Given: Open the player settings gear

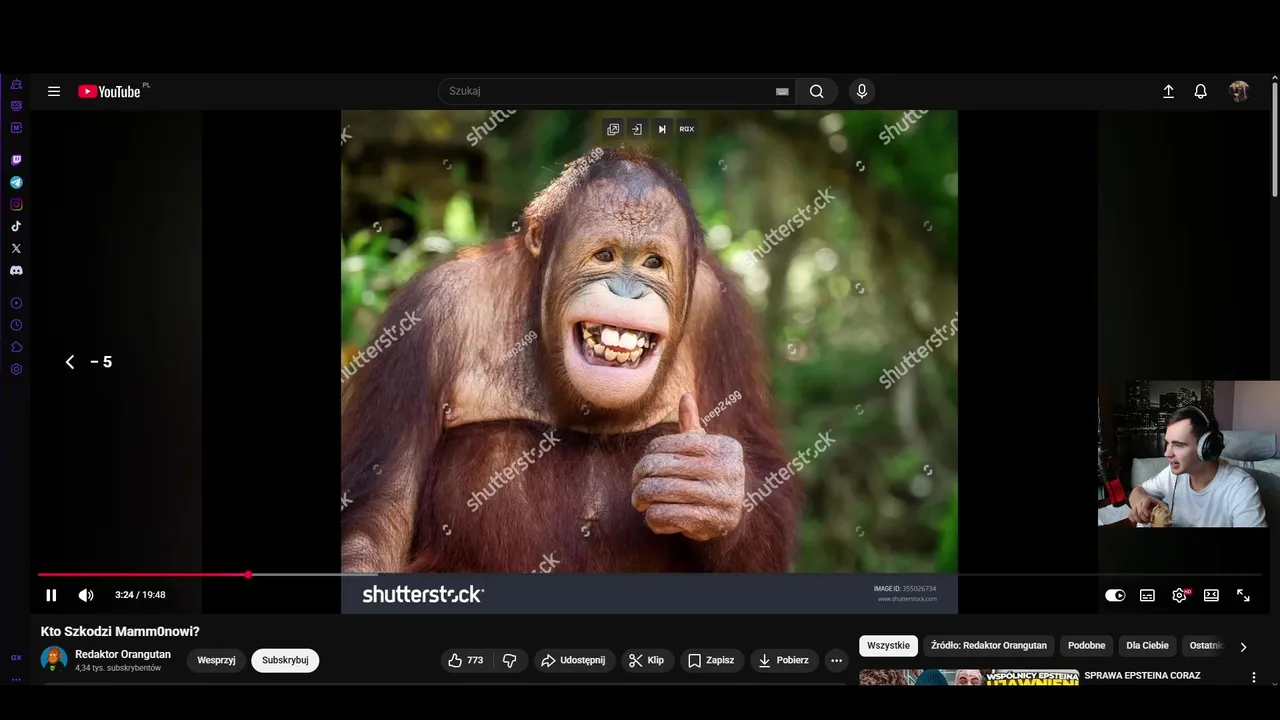Looking at the screenshot, I should [x=1179, y=595].
